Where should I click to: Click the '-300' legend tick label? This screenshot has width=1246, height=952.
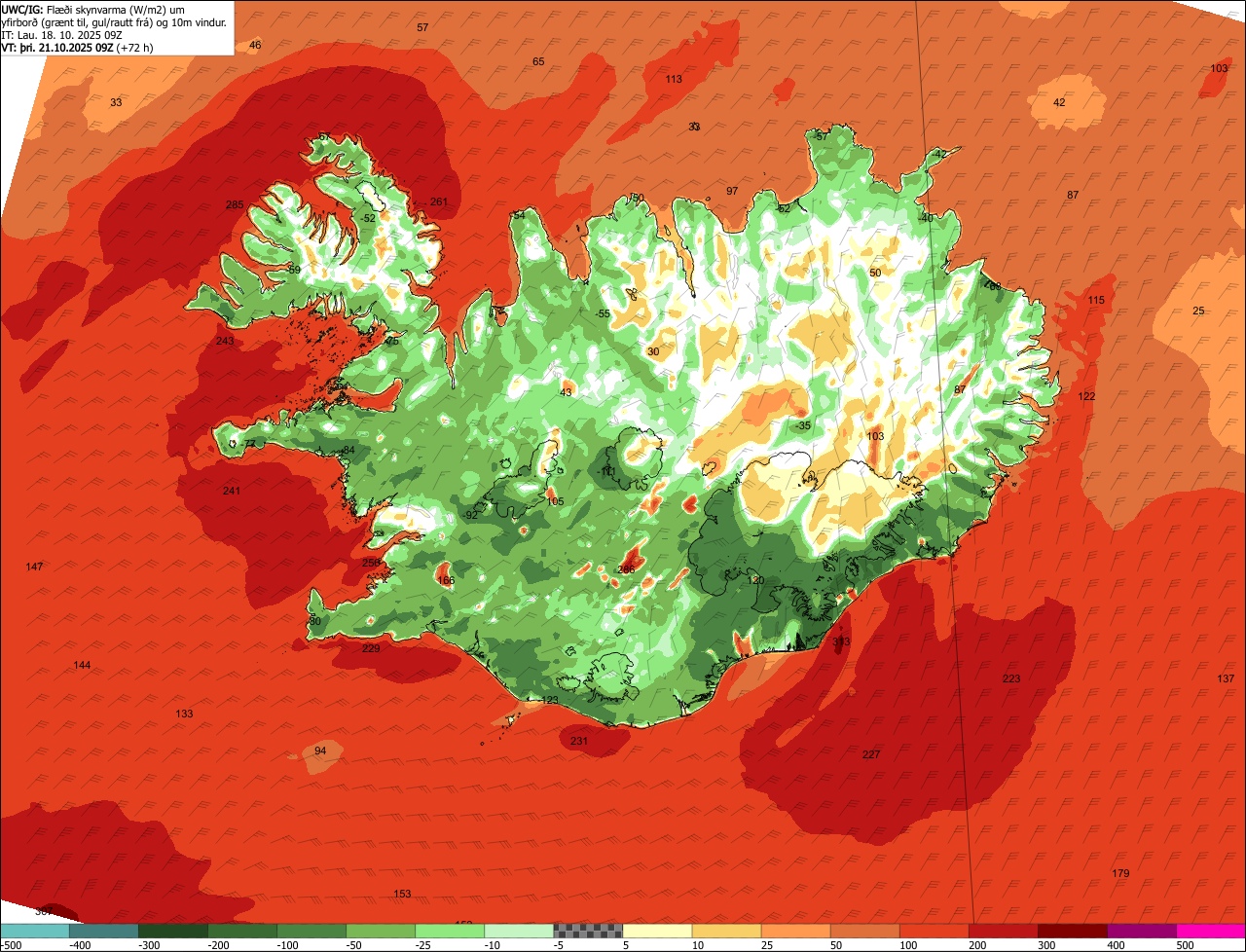[x=148, y=945]
